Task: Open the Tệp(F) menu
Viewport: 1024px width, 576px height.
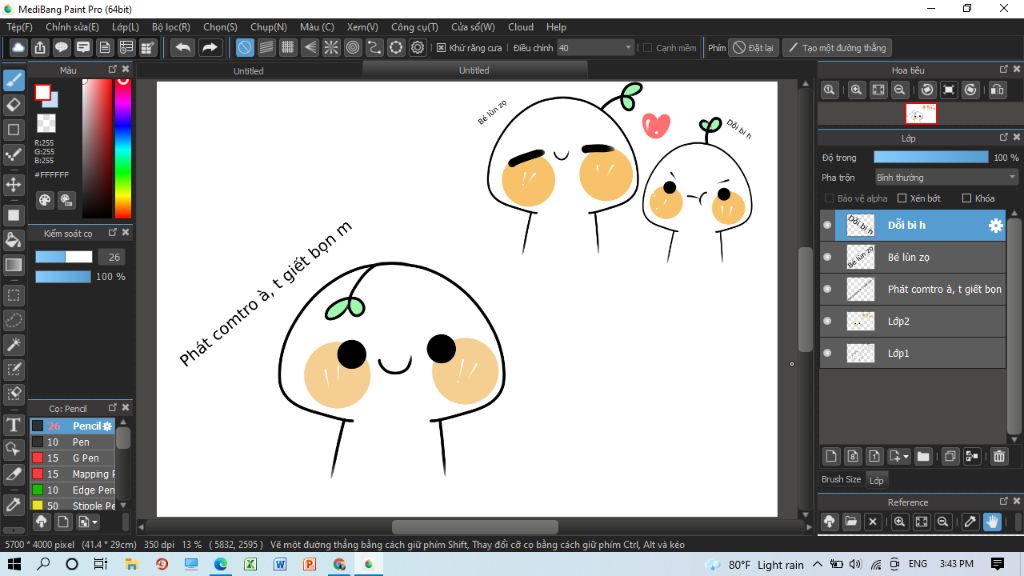Action: [x=20, y=27]
